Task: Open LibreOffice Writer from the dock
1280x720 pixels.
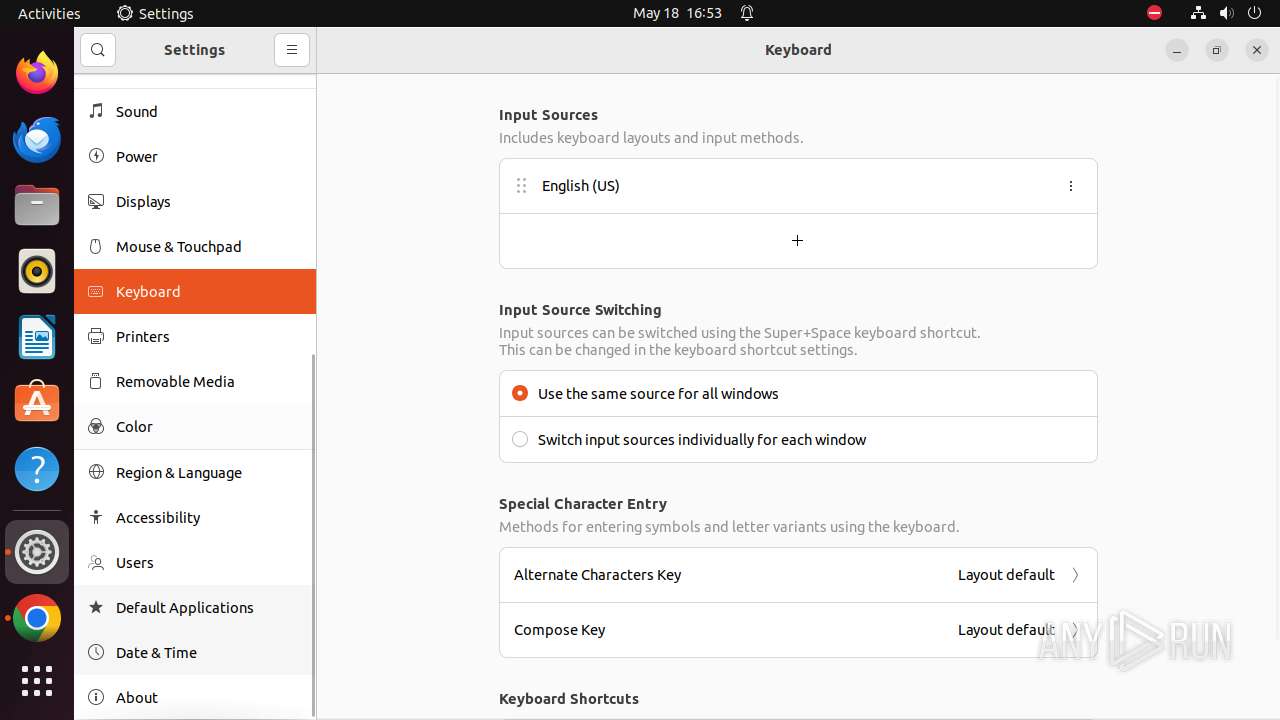Action: [37, 337]
